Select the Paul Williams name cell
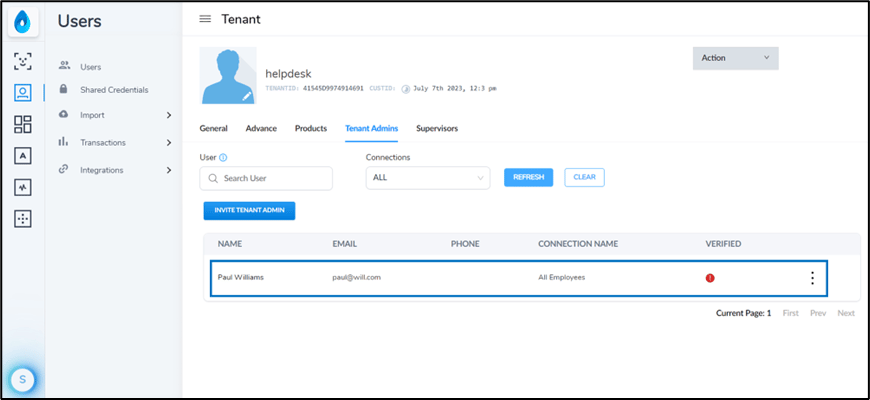This screenshot has width=870, height=400. (x=241, y=277)
